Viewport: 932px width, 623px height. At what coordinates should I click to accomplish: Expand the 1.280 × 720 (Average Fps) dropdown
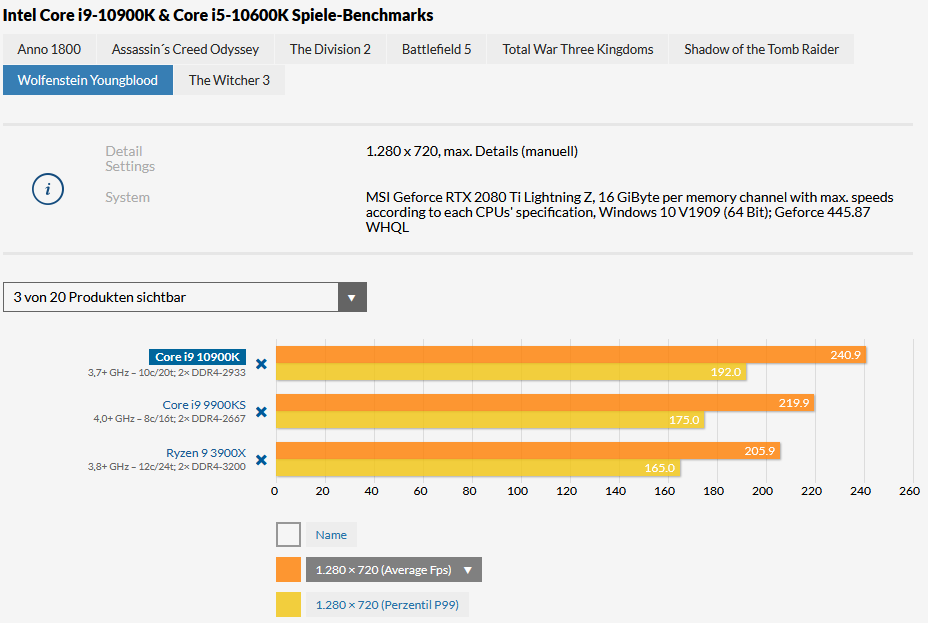coord(393,569)
